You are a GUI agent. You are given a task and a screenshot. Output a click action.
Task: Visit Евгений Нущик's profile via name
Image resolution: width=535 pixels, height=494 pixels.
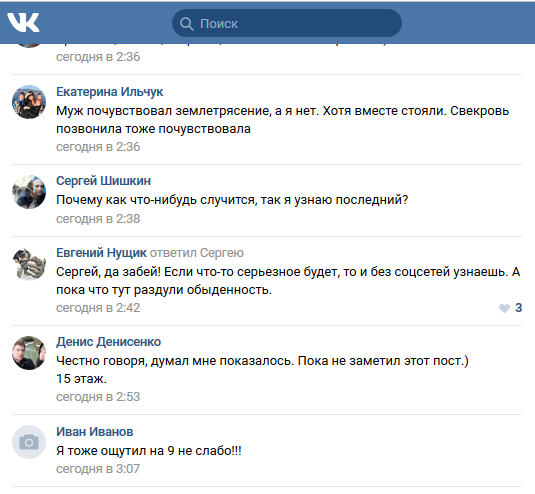click(x=101, y=253)
